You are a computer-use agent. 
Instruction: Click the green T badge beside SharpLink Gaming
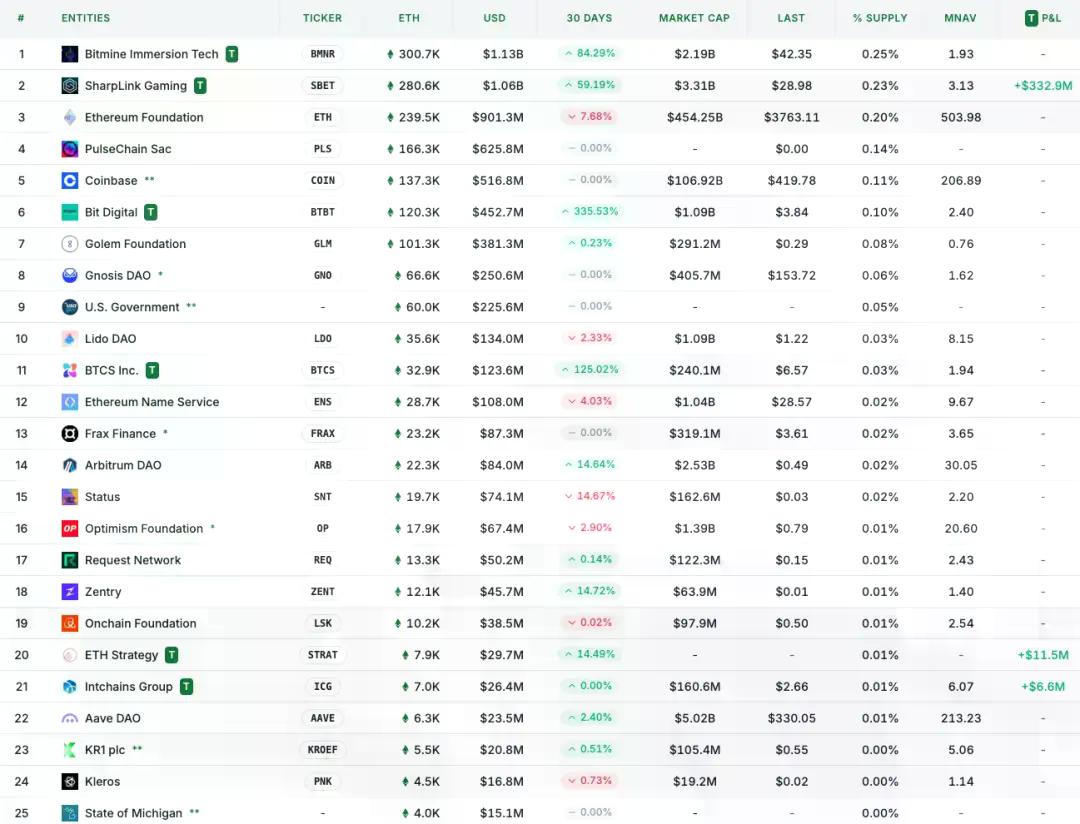coord(200,85)
